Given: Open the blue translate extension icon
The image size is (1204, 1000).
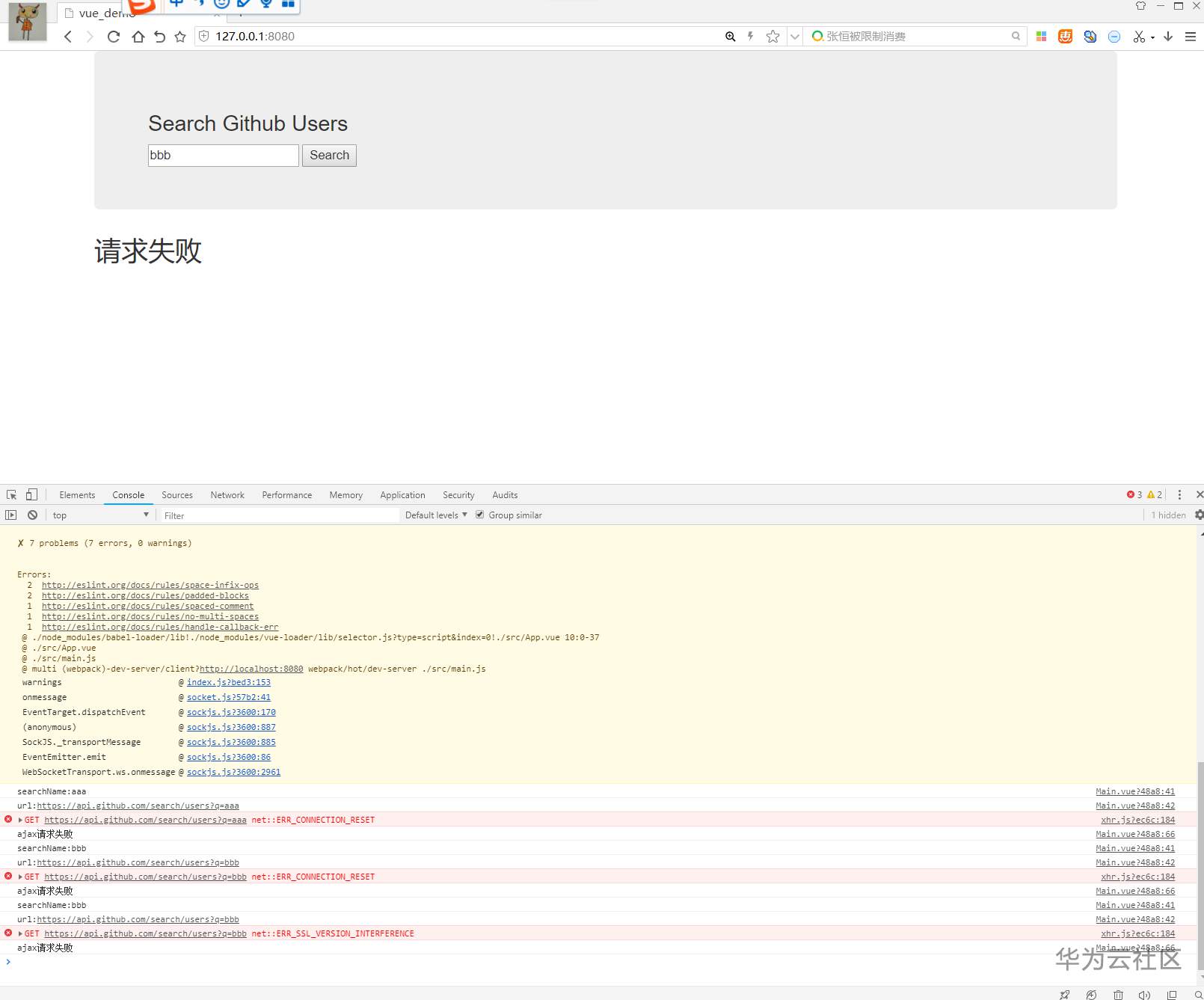Looking at the screenshot, I should click(x=1090, y=36).
